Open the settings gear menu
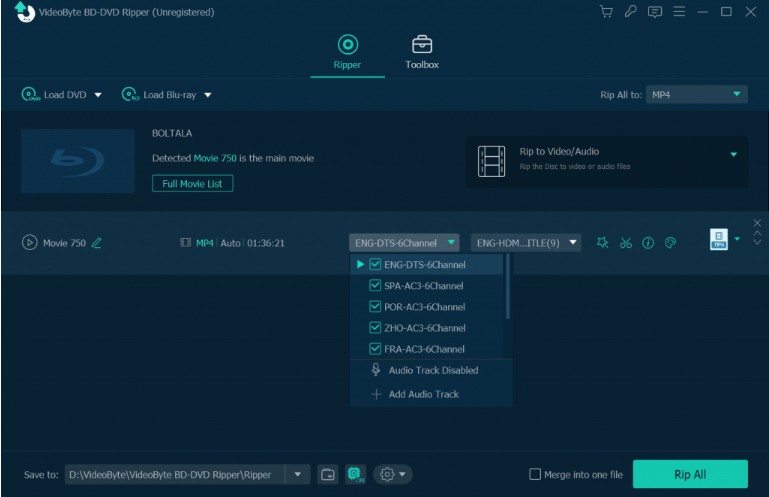769x497 pixels. tap(393, 474)
